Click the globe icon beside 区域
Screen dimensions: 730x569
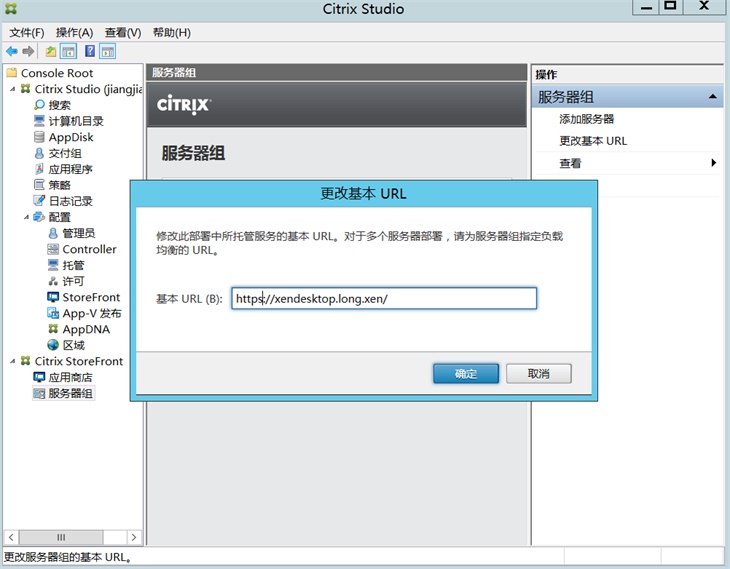[x=53, y=345]
